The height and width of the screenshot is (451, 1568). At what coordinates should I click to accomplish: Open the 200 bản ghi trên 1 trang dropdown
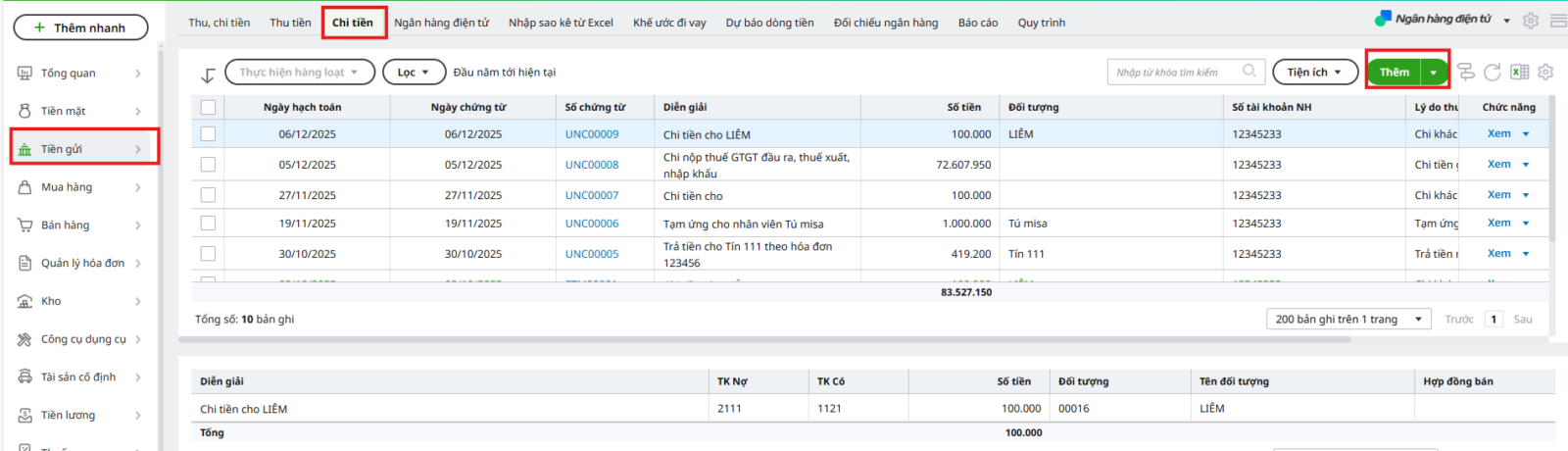[x=1348, y=320]
